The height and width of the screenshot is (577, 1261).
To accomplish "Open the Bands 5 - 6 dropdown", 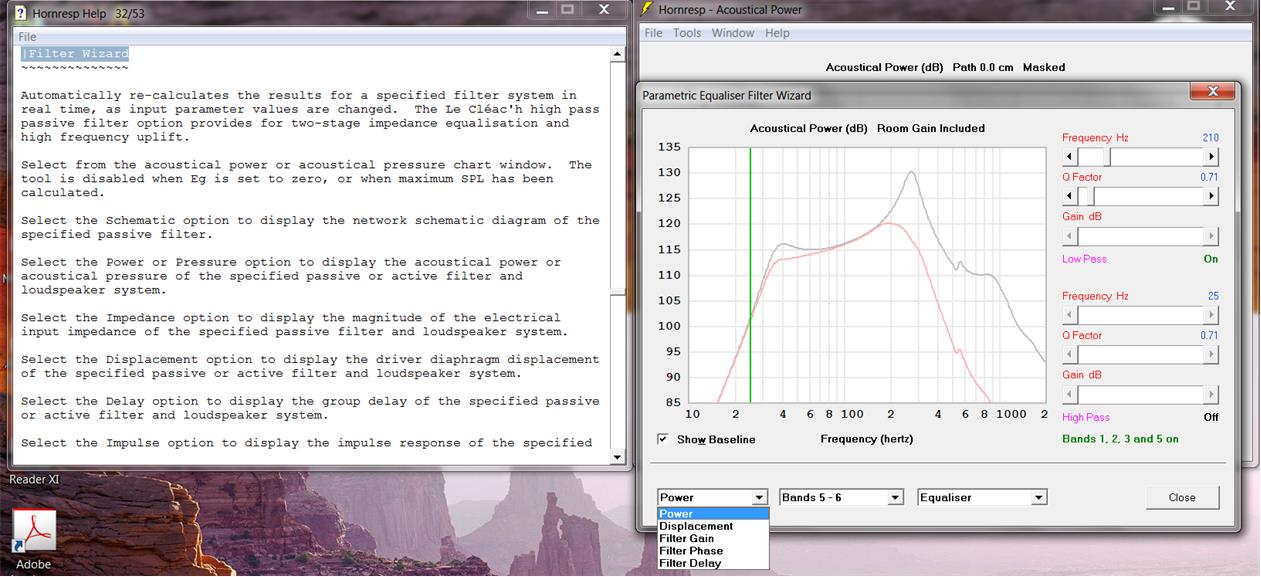I will click(x=895, y=497).
